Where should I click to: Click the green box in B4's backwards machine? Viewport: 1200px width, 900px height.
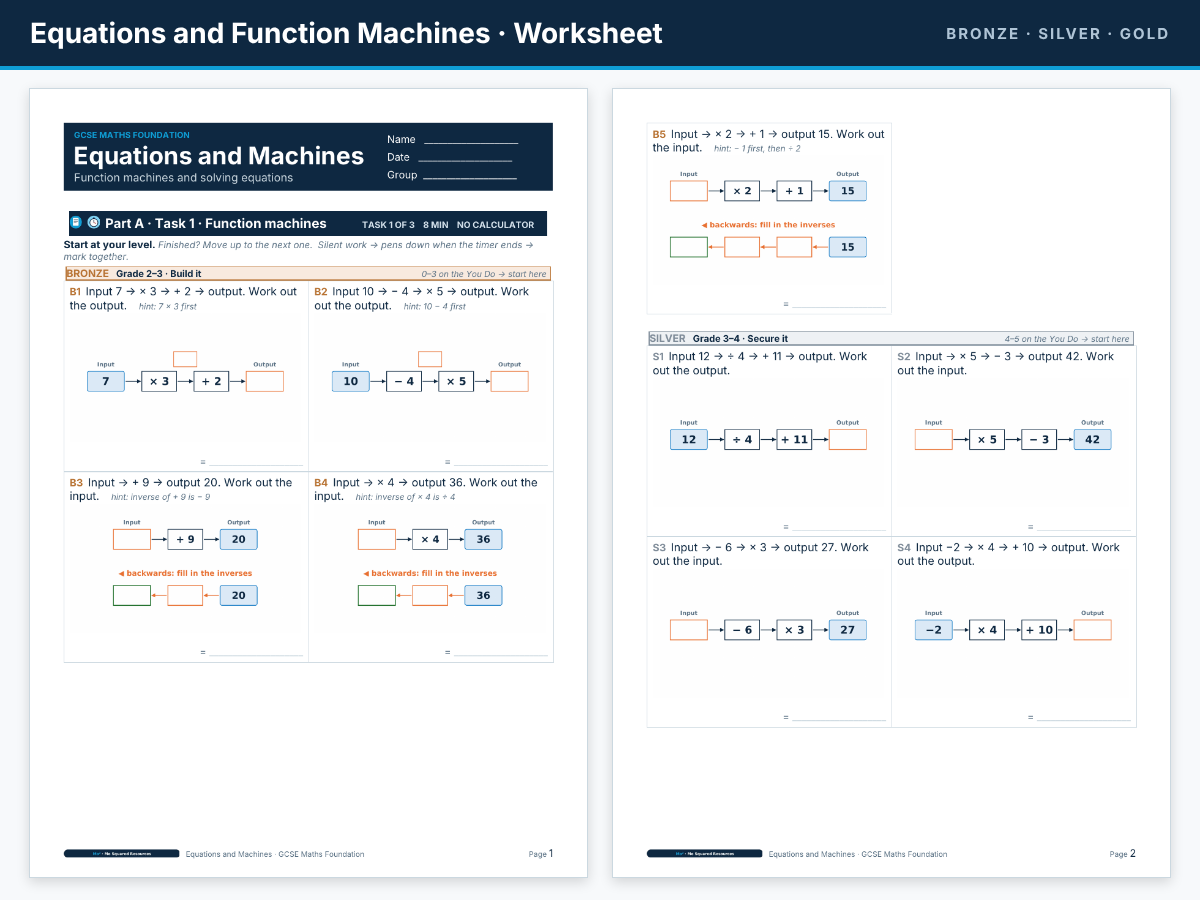377,595
